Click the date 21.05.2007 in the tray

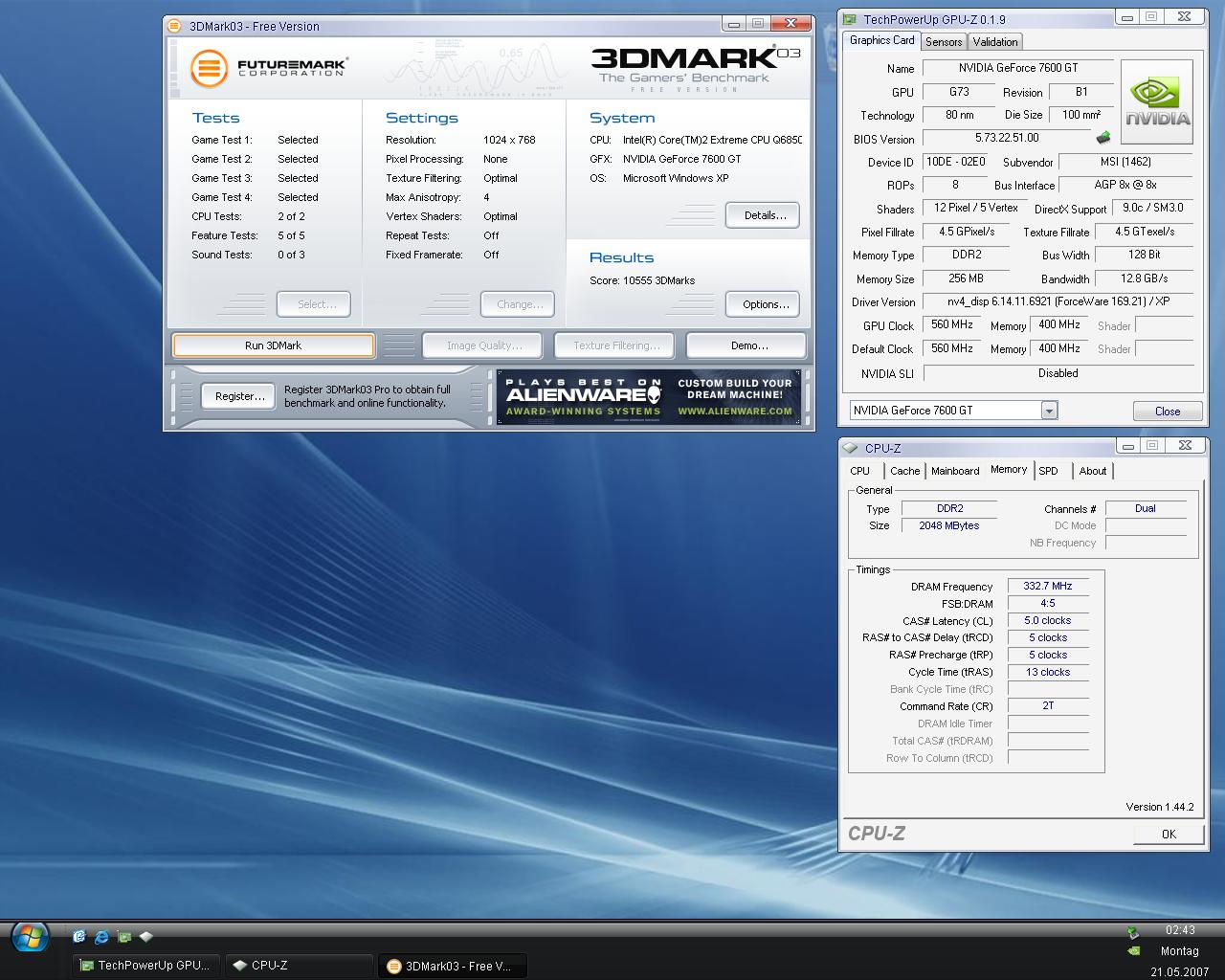[x=1180, y=971]
